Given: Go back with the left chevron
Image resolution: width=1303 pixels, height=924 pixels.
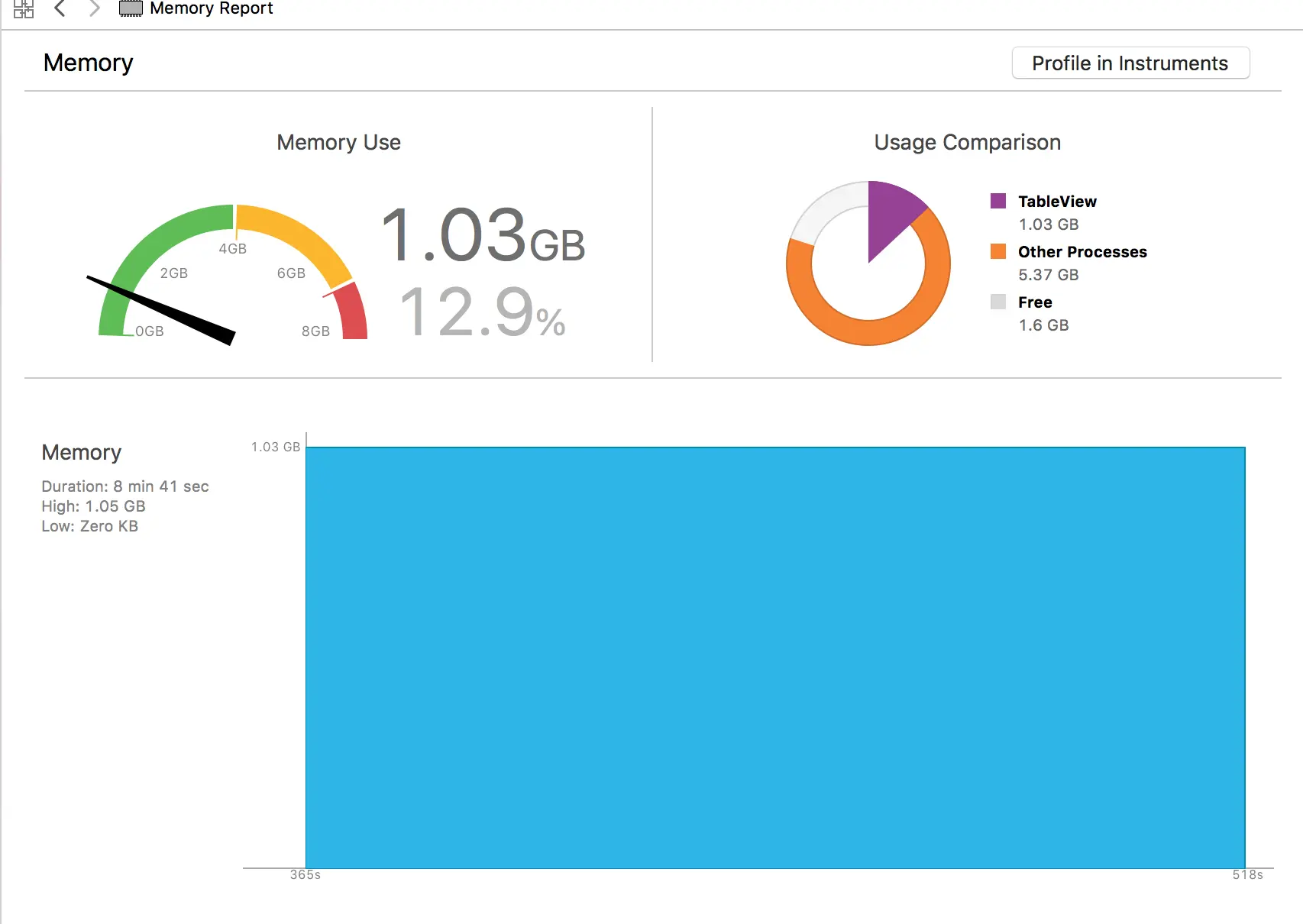Looking at the screenshot, I should click(60, 8).
